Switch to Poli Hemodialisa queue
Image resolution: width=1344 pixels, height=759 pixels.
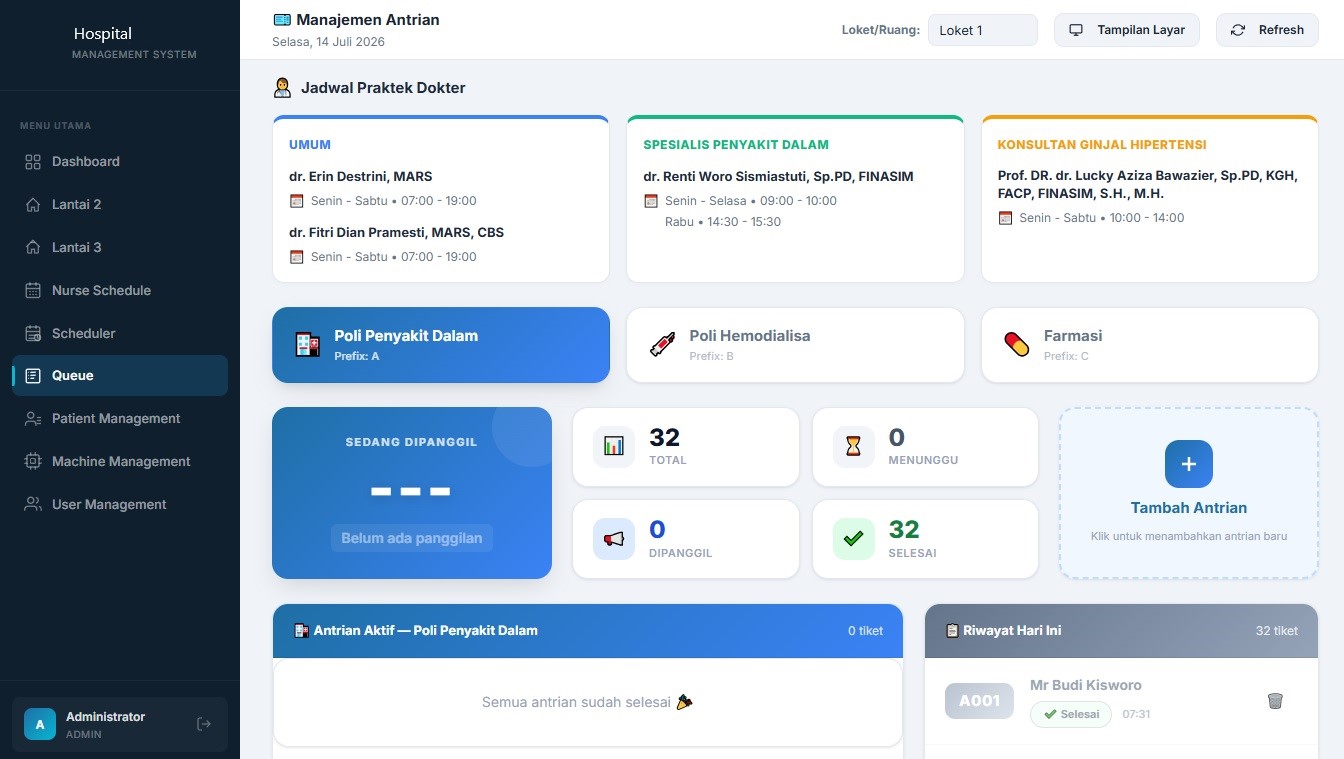tap(795, 345)
